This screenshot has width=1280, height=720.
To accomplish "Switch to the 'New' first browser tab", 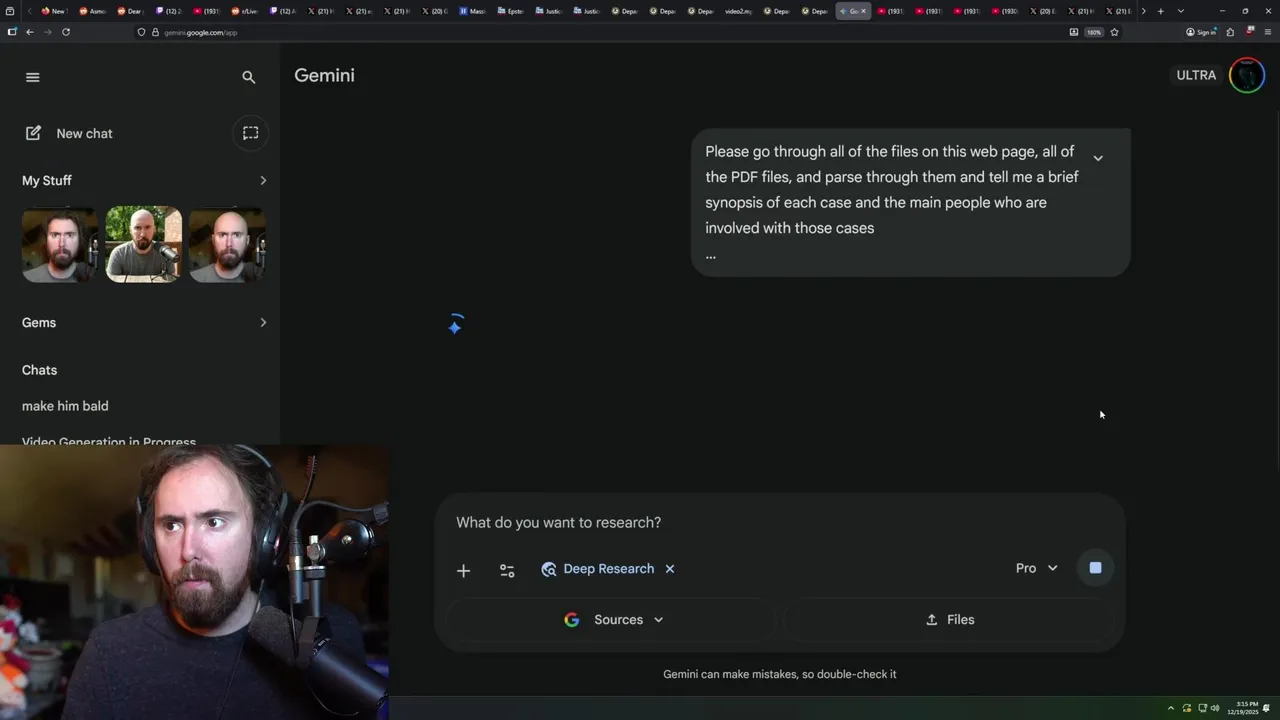I will (x=53, y=11).
